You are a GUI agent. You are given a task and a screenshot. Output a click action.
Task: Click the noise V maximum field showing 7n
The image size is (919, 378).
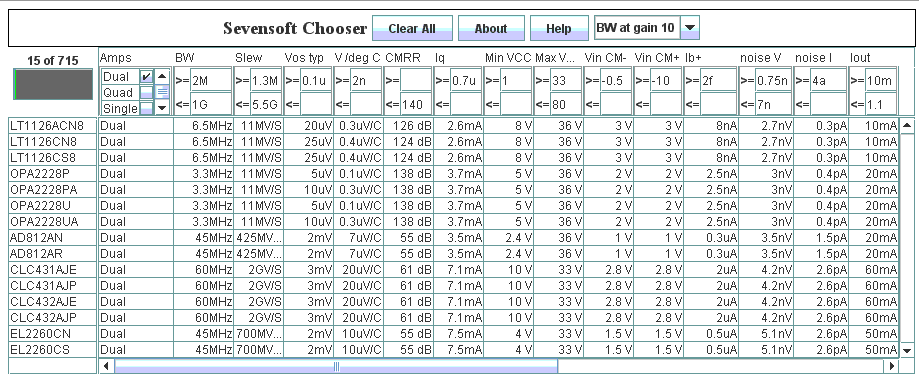tap(773, 105)
